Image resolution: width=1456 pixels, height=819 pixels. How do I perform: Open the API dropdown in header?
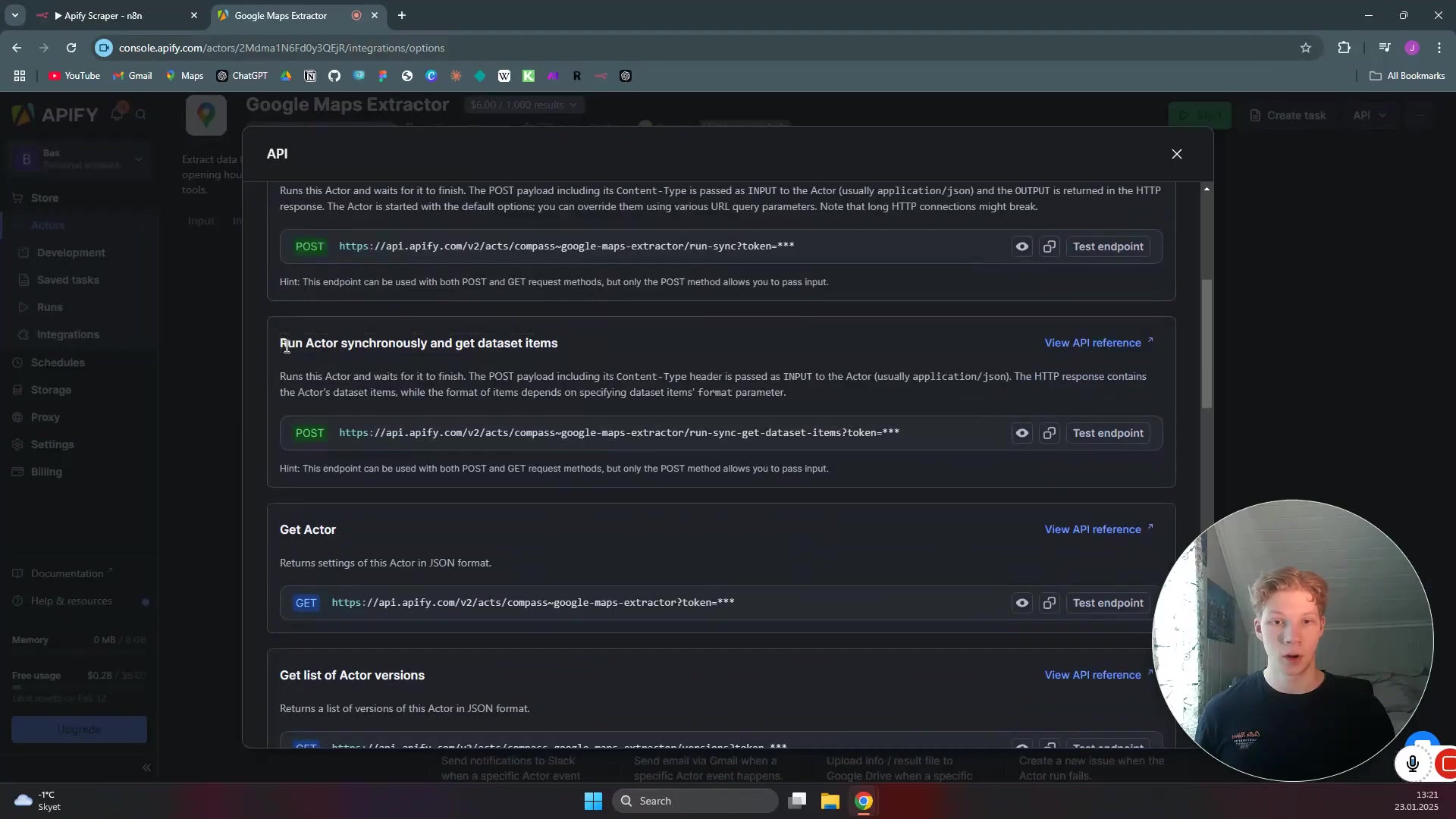coord(1369,115)
